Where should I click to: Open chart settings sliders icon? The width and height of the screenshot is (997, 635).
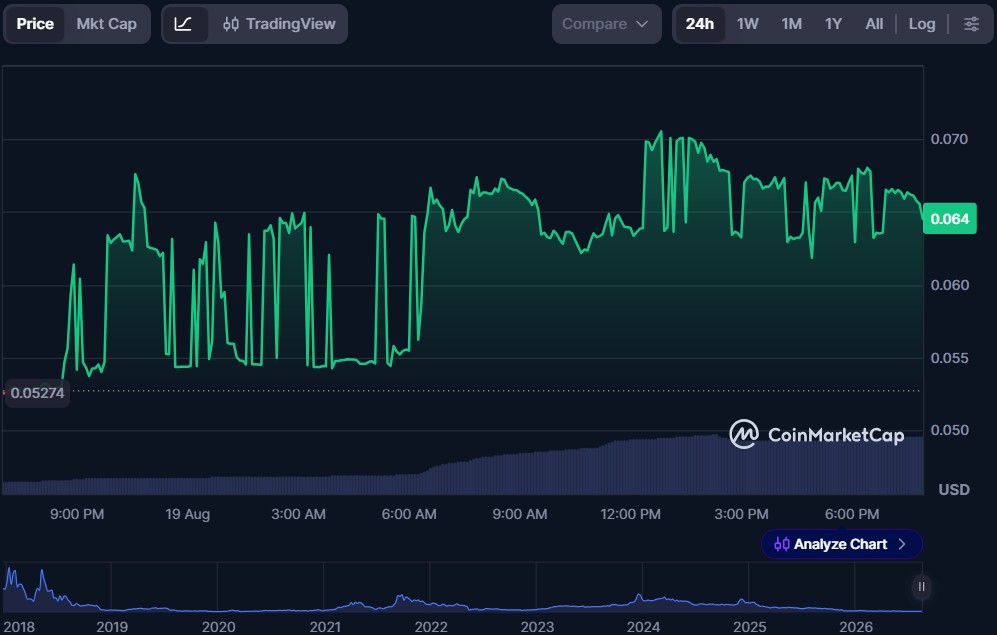[x=972, y=24]
